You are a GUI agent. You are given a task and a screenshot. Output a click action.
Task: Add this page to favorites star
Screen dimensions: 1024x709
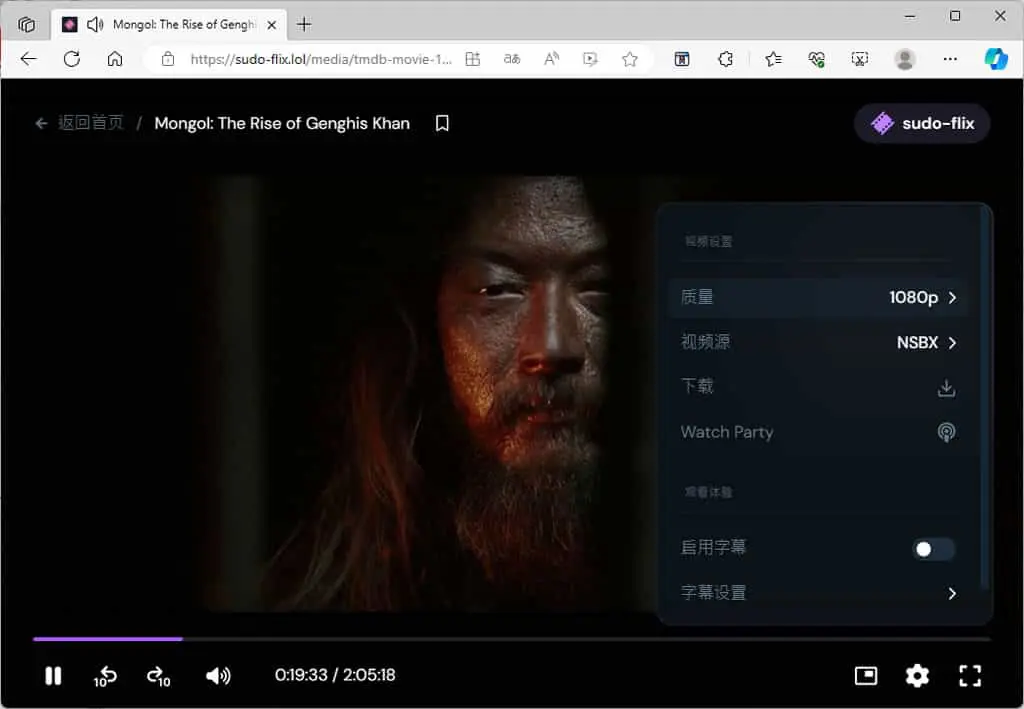click(x=630, y=59)
